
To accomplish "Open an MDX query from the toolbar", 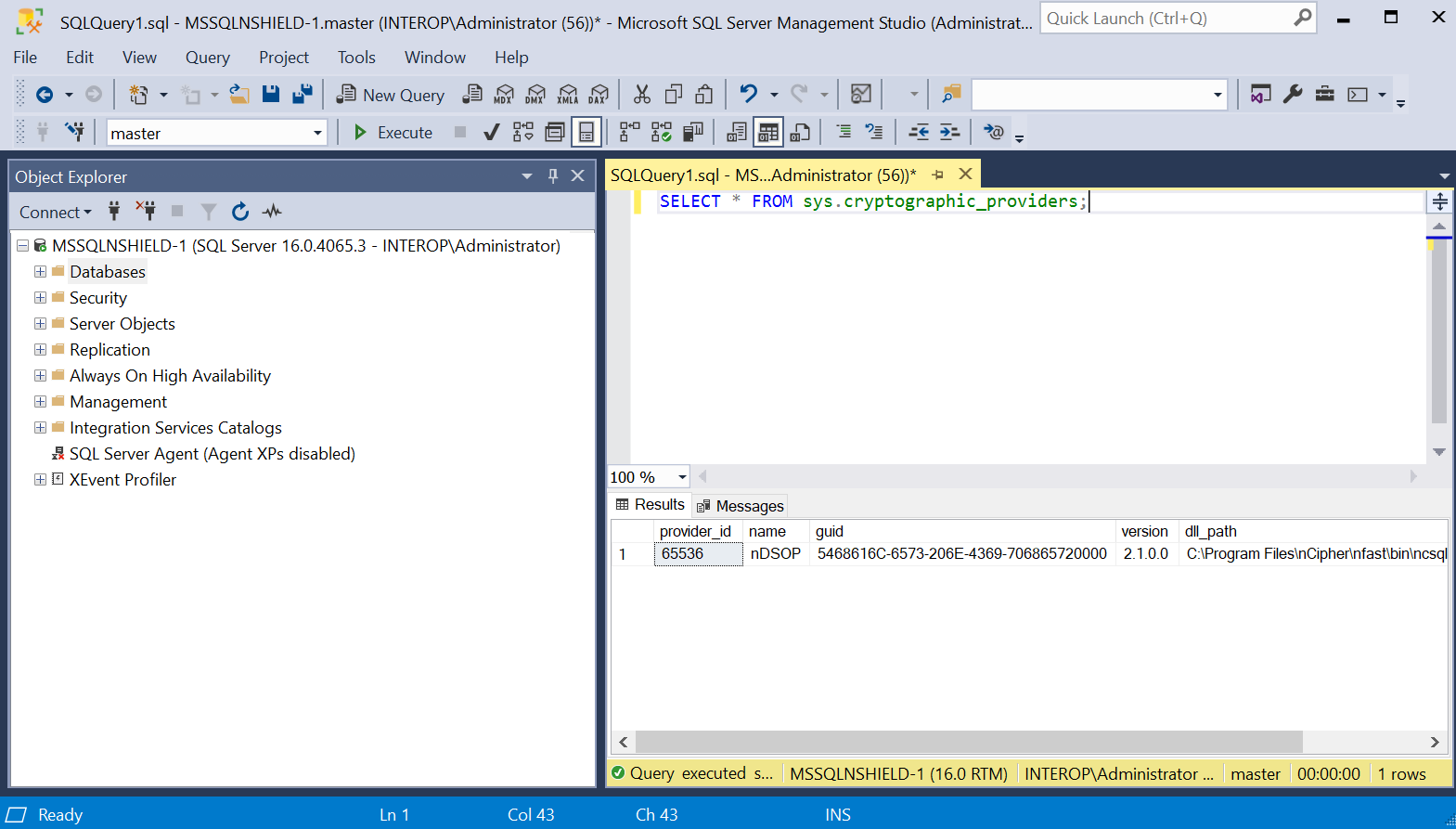I will tap(504, 94).
